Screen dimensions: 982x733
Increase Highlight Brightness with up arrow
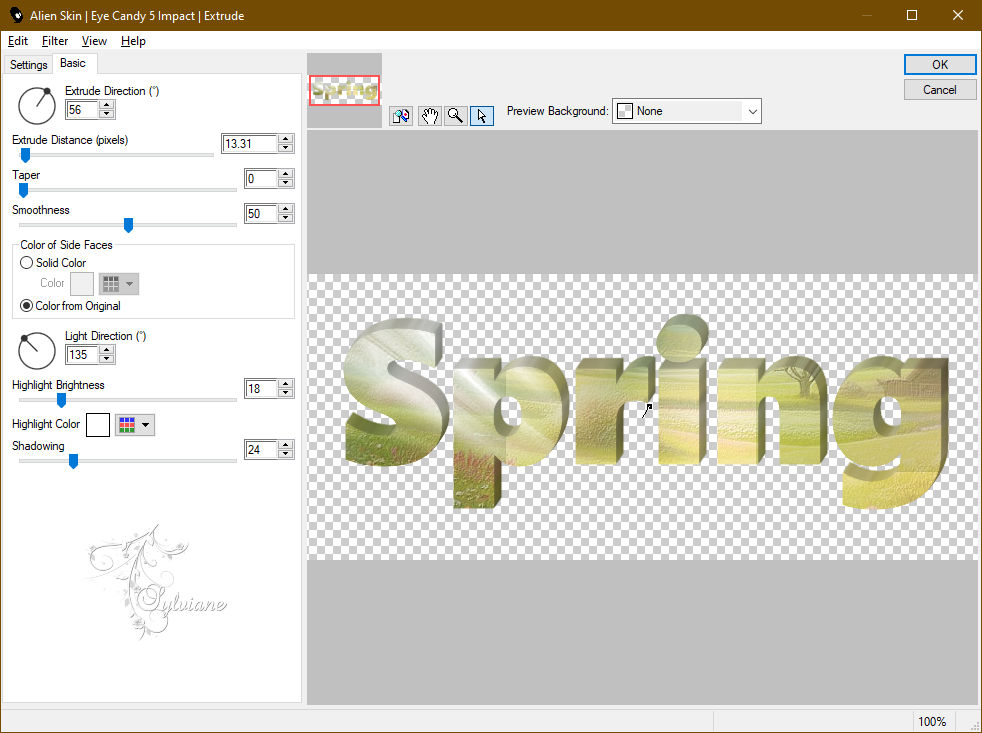click(286, 384)
